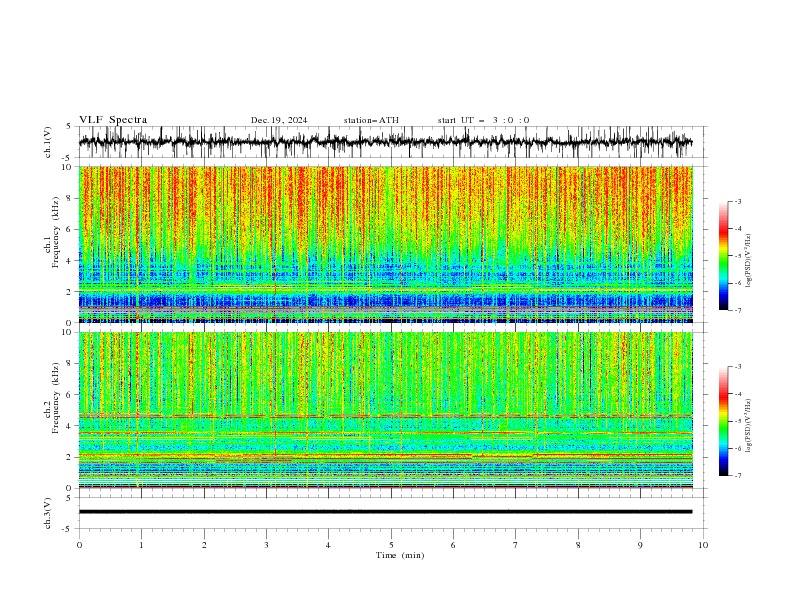792x612 pixels.
Task: Click time axis tick label "6"
Action: (453, 545)
